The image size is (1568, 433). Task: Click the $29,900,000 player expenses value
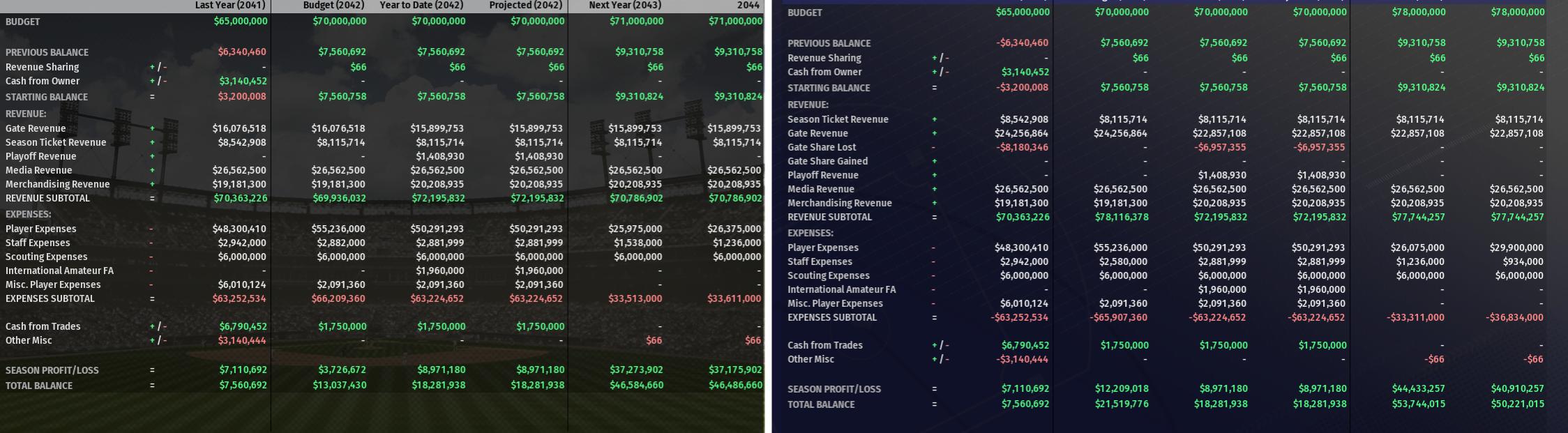[1516, 248]
